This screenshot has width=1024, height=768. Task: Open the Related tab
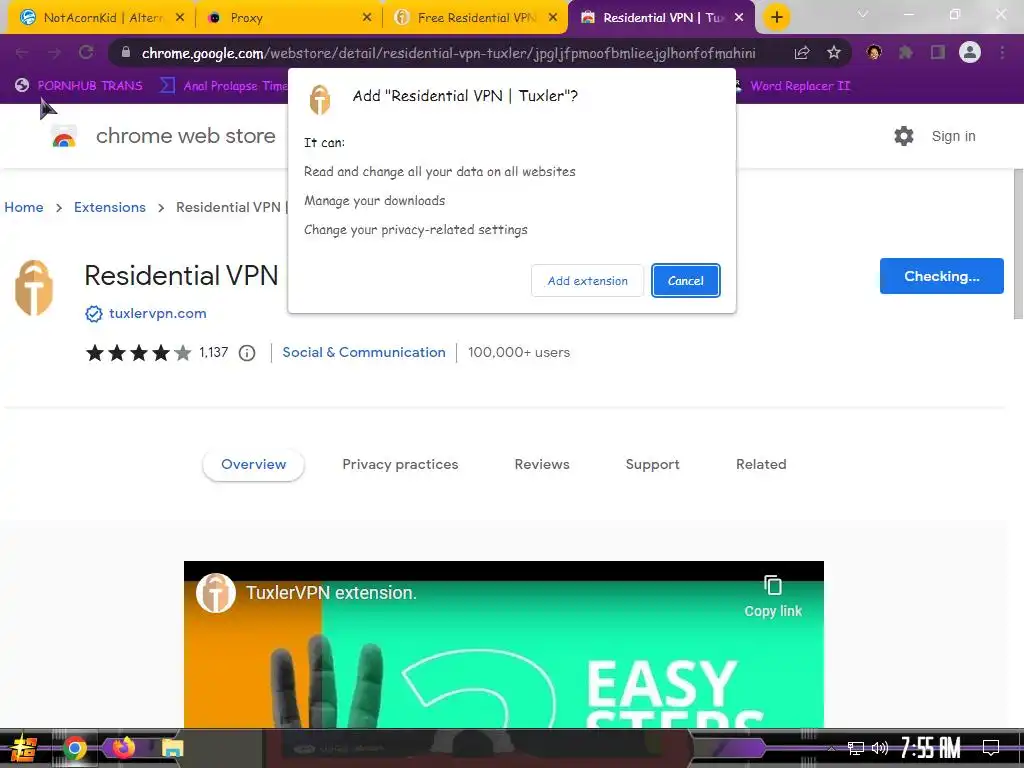point(761,464)
